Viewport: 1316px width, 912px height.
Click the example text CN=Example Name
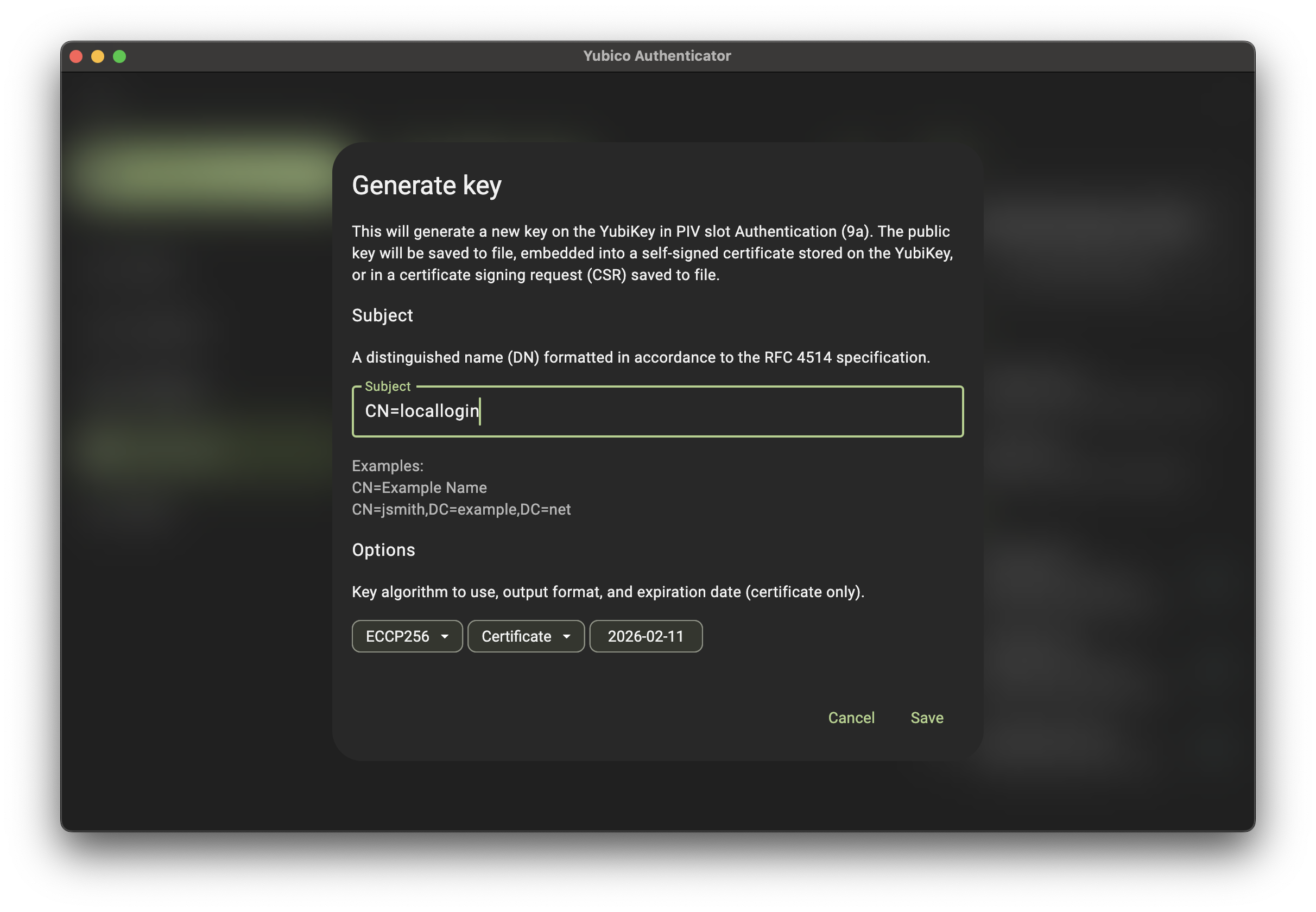(x=420, y=487)
